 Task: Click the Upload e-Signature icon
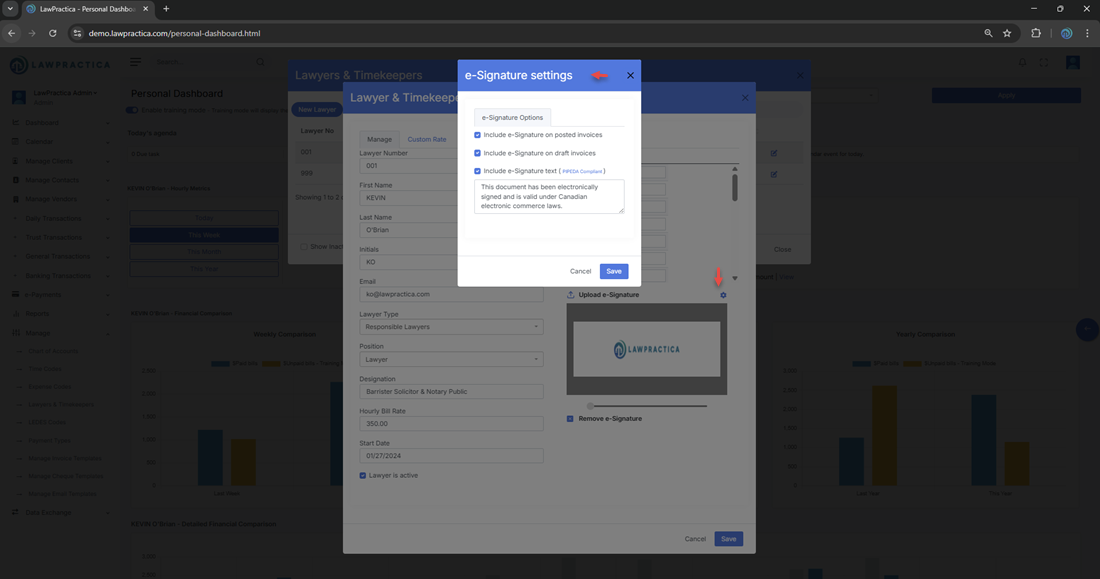[571, 295]
